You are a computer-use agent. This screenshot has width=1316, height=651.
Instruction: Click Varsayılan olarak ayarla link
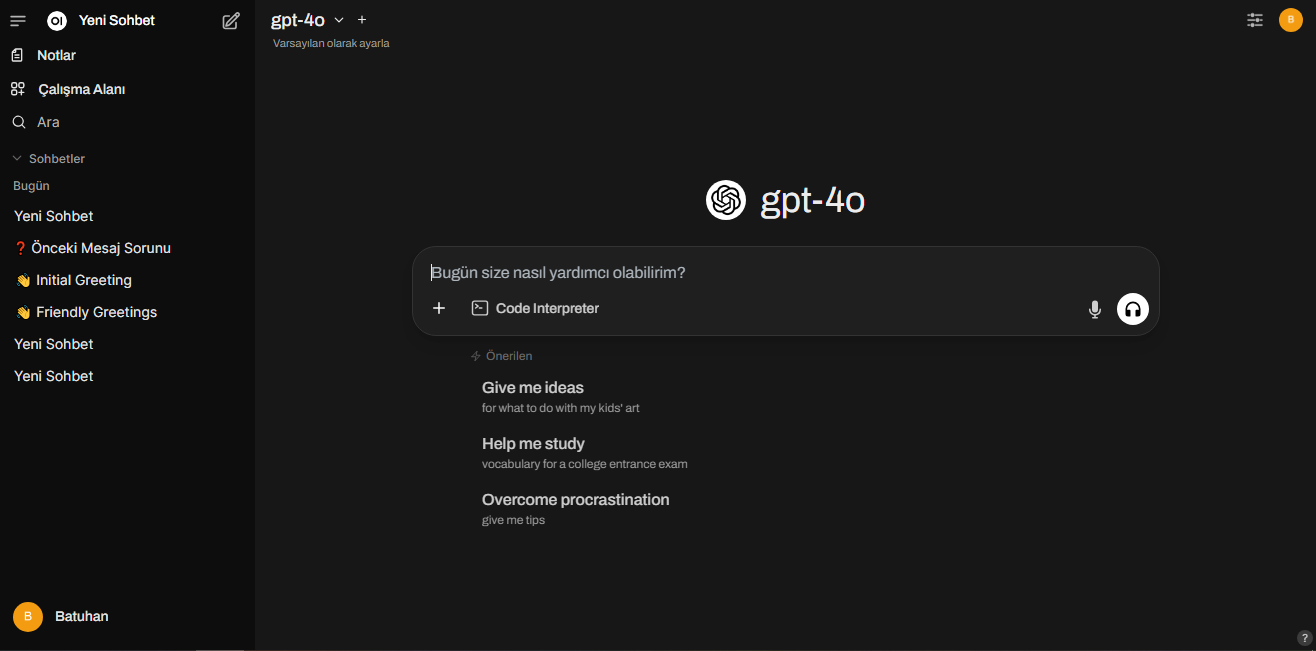pyautogui.click(x=331, y=43)
